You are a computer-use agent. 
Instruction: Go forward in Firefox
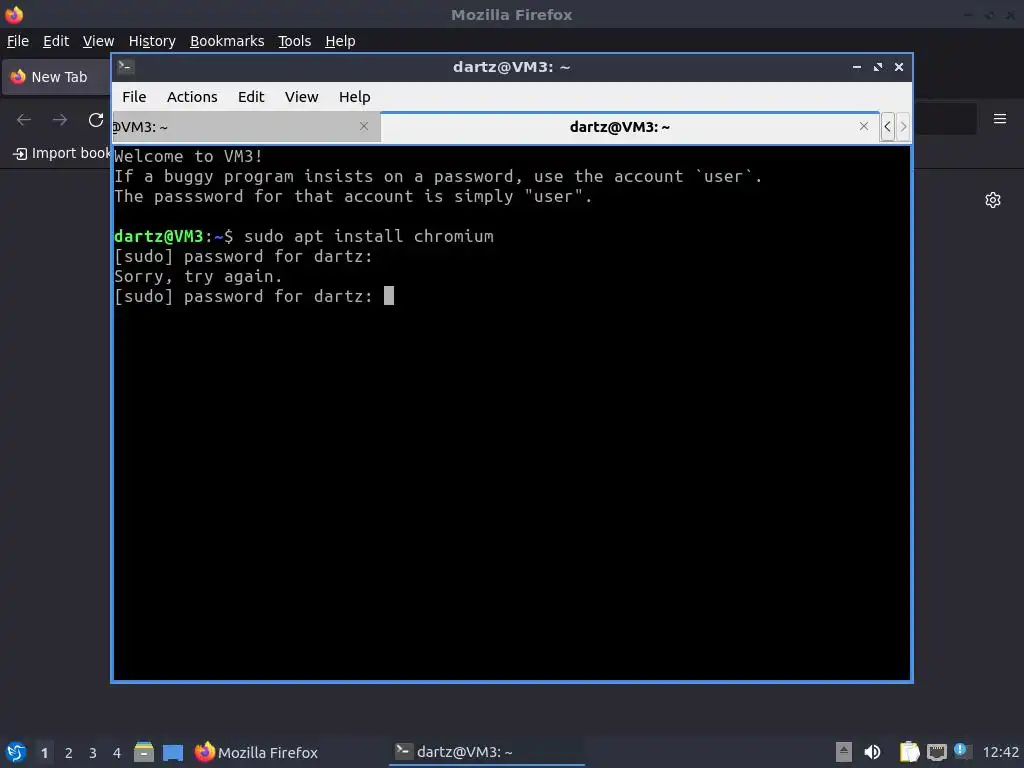tap(59, 120)
